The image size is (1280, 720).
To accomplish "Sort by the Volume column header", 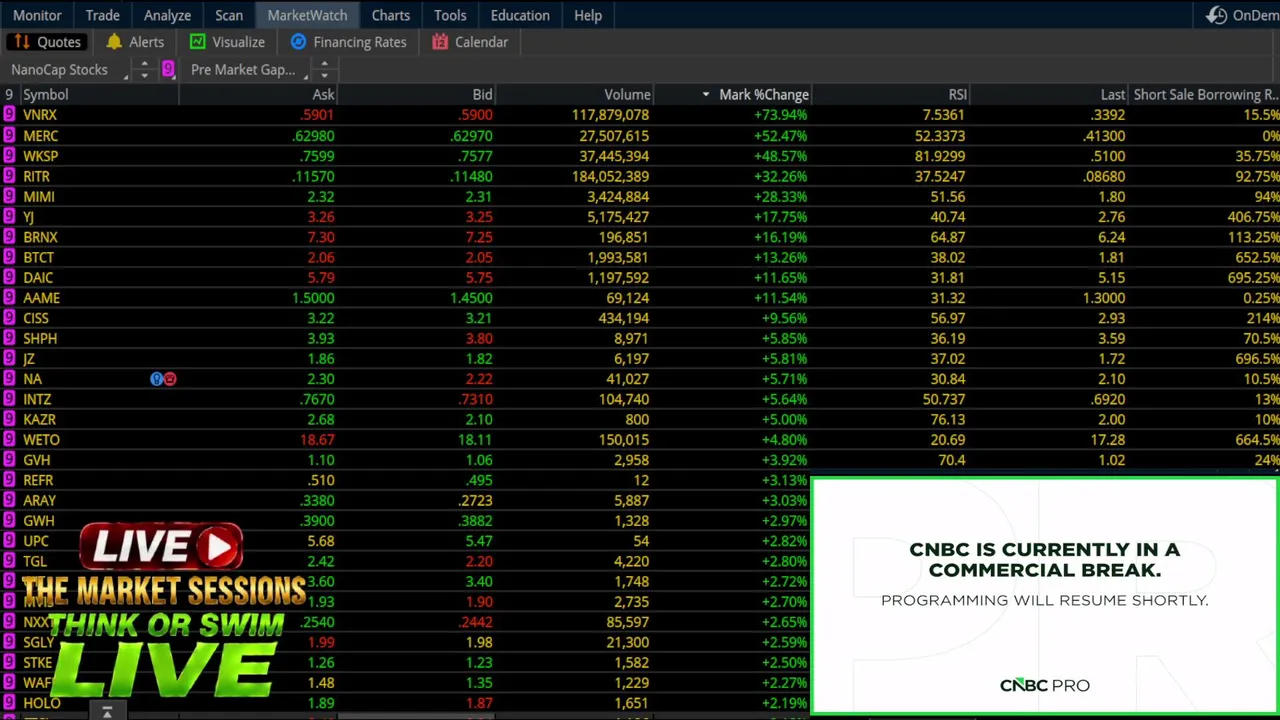I will coord(575,94).
